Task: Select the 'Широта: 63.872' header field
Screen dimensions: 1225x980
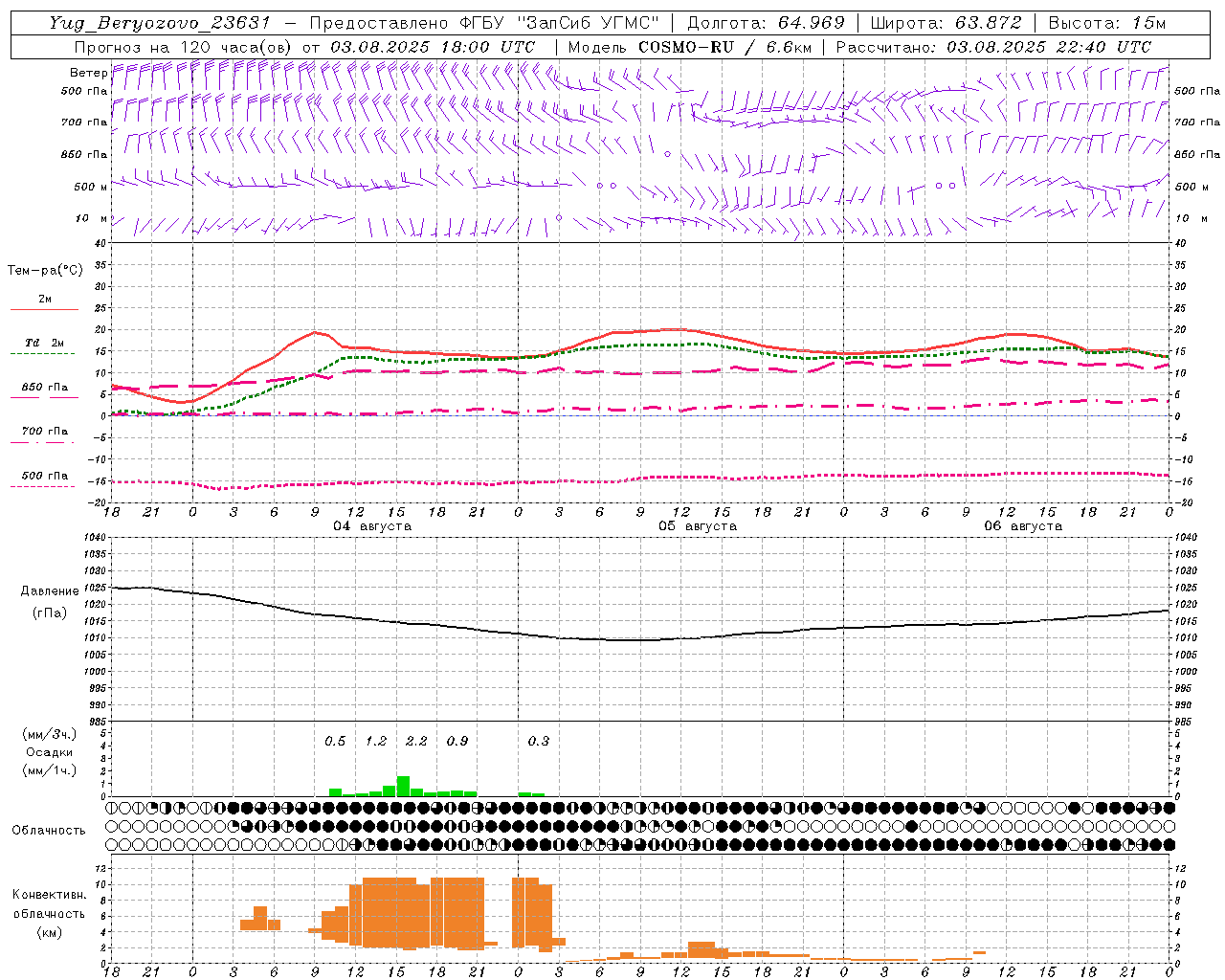Action: (946, 23)
